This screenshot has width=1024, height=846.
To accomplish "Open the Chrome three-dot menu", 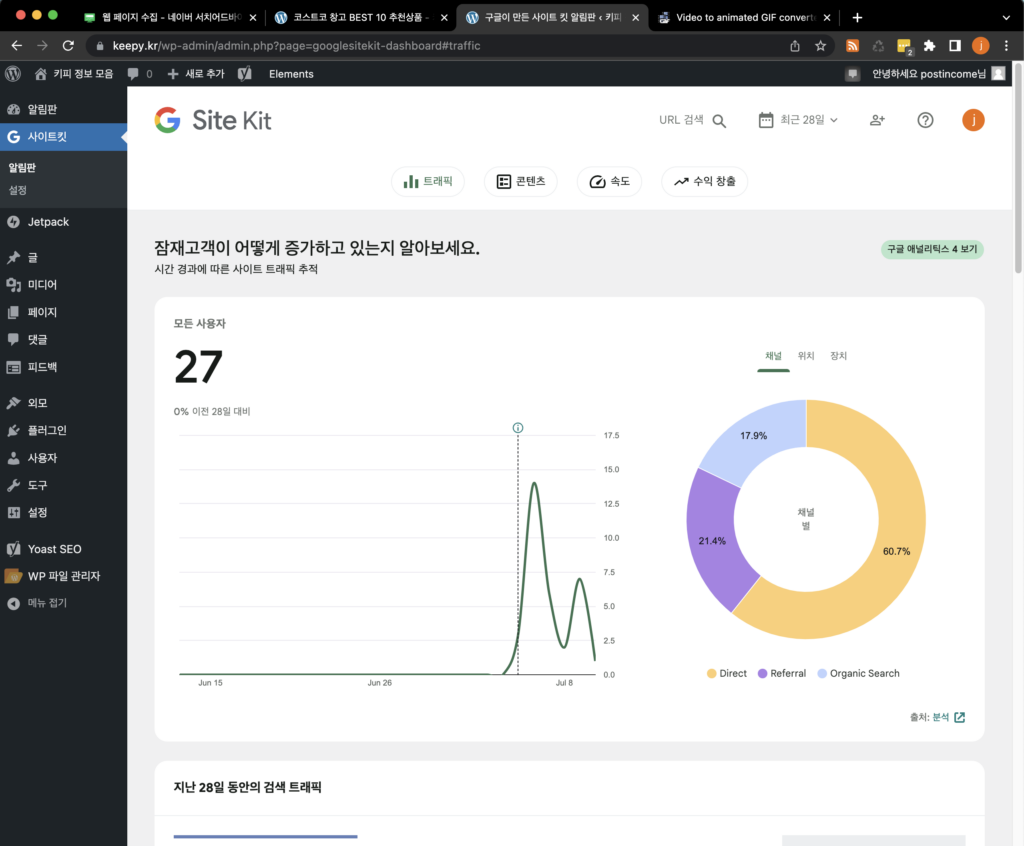I will [x=1006, y=46].
